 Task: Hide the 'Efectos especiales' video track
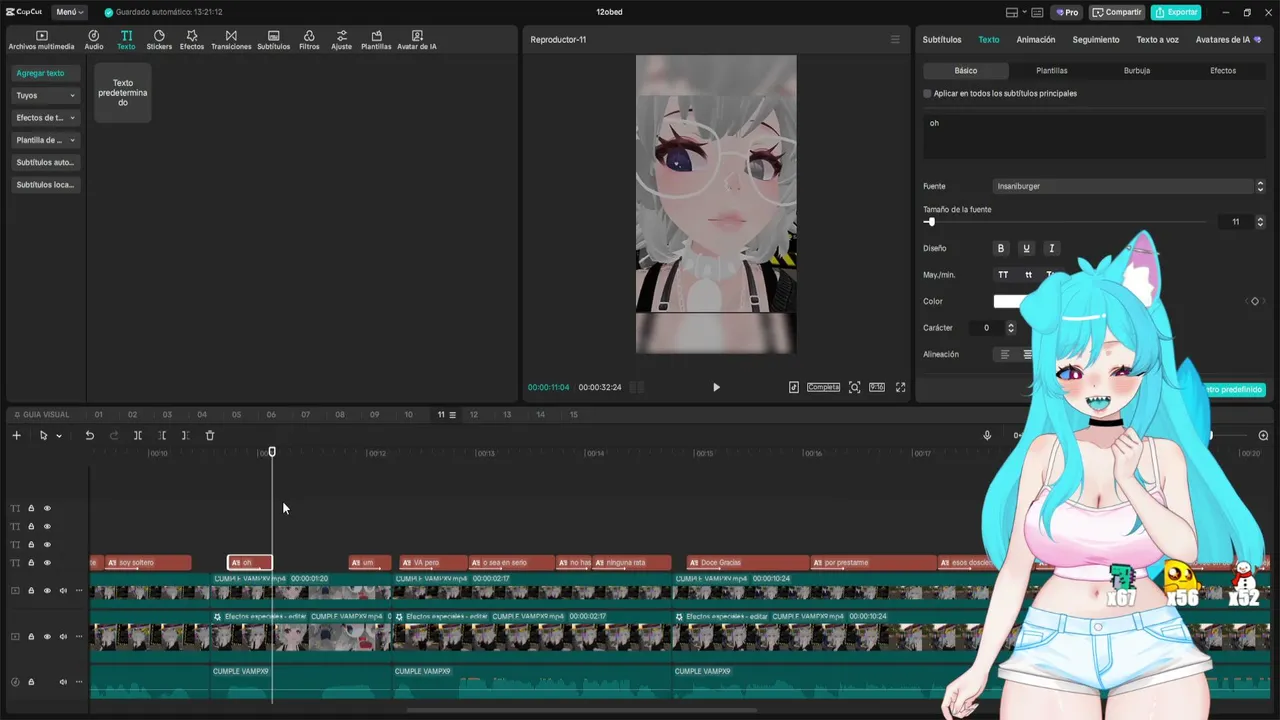pyautogui.click(x=47, y=636)
